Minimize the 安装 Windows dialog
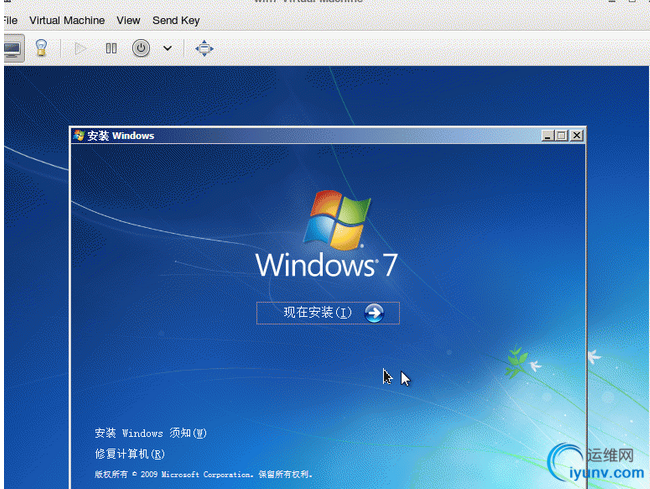The width and height of the screenshot is (650, 489). tap(548, 136)
